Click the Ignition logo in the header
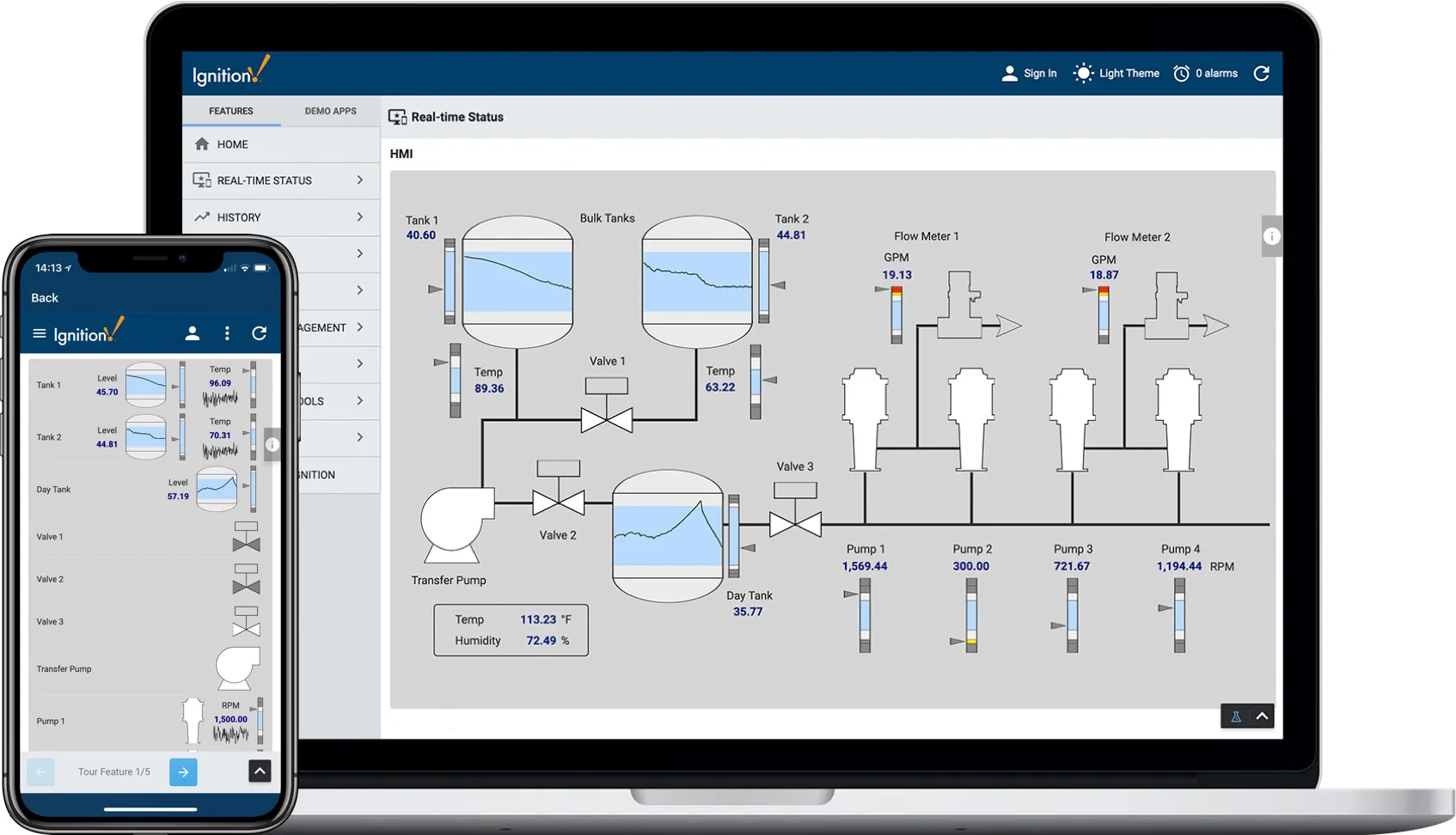 pos(229,72)
